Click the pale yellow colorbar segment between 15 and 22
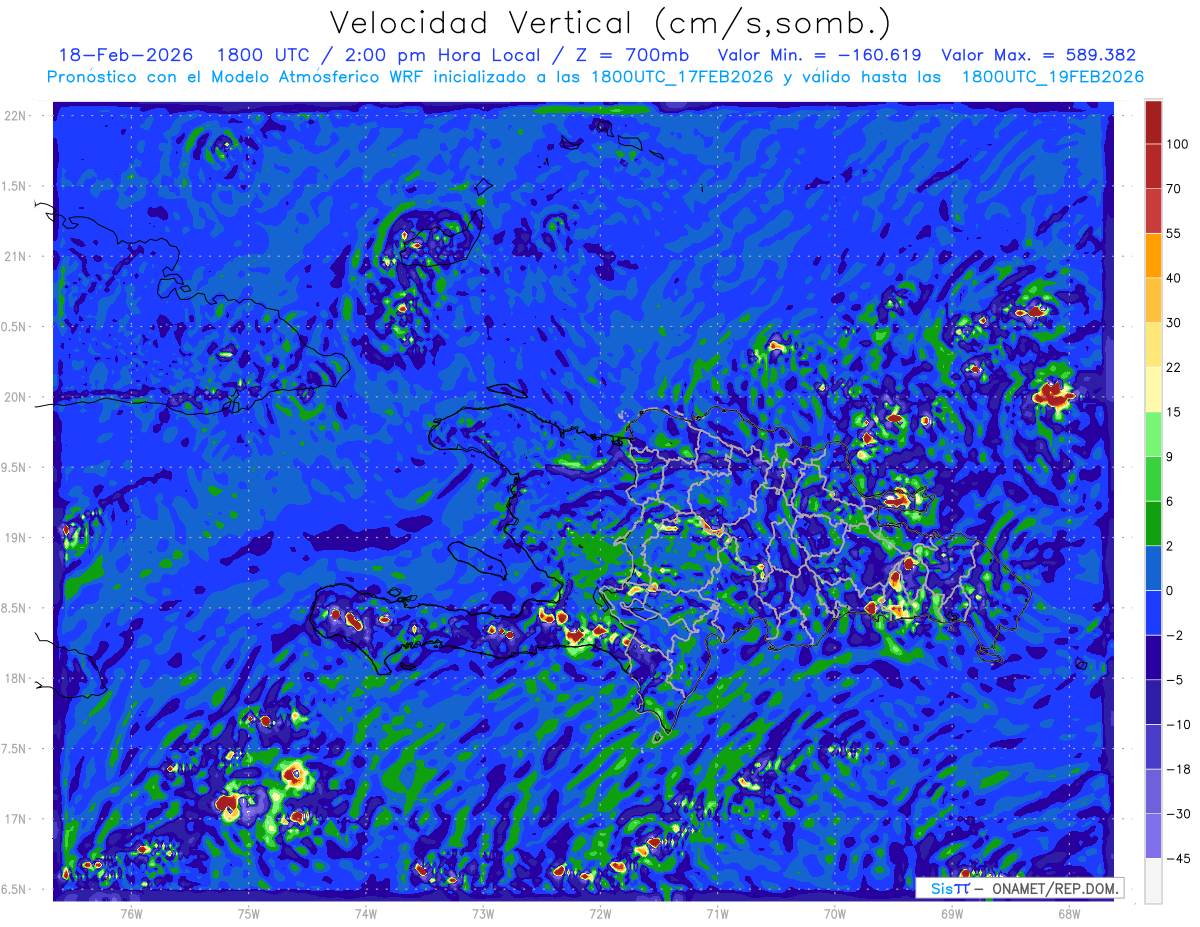This screenshot has width=1200, height=927. [1153, 389]
